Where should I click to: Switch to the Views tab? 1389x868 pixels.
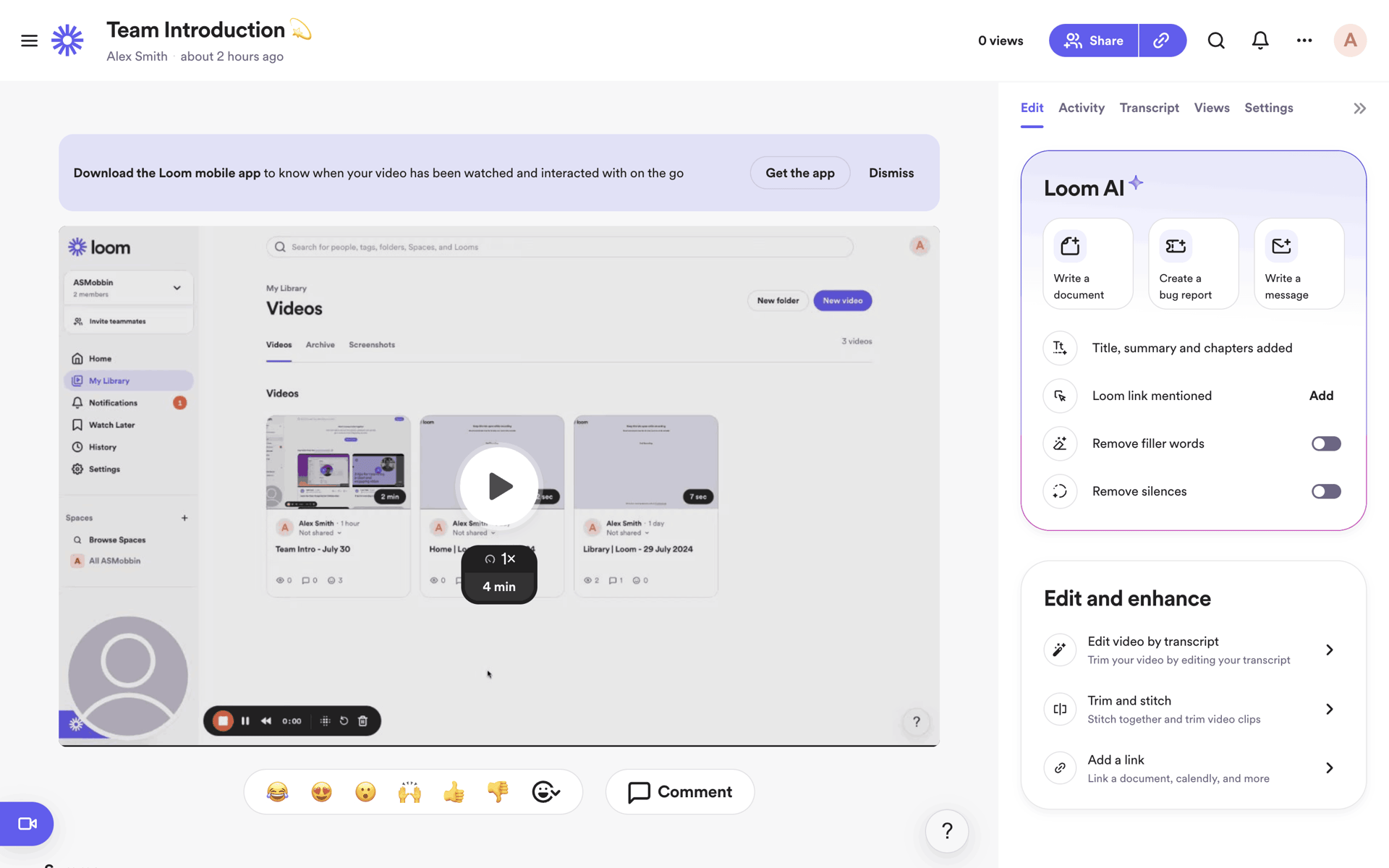click(1212, 108)
